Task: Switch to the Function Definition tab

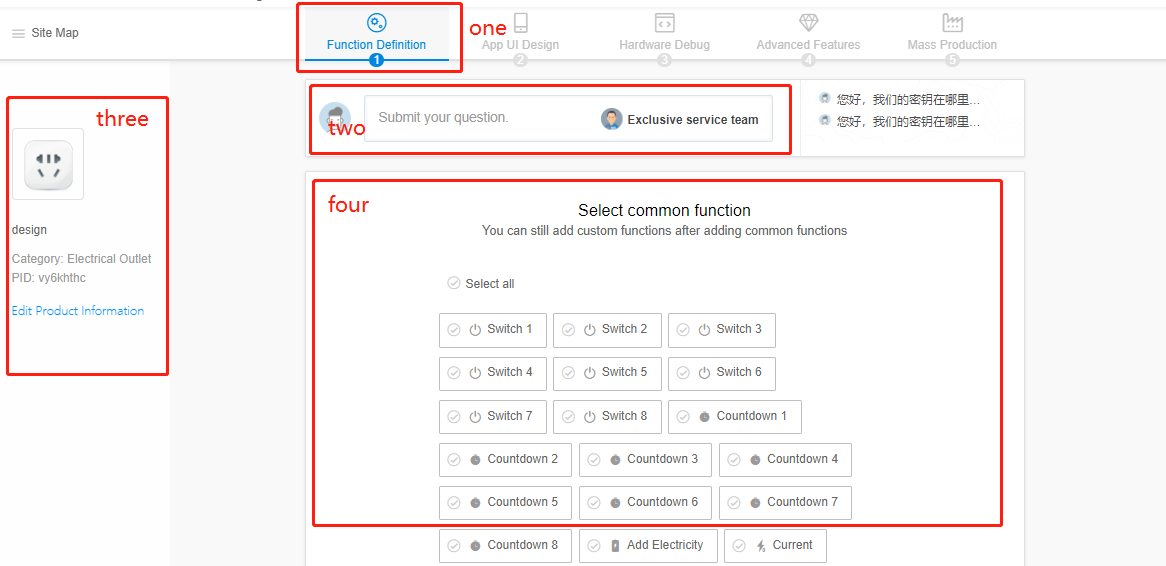Action: [376, 45]
